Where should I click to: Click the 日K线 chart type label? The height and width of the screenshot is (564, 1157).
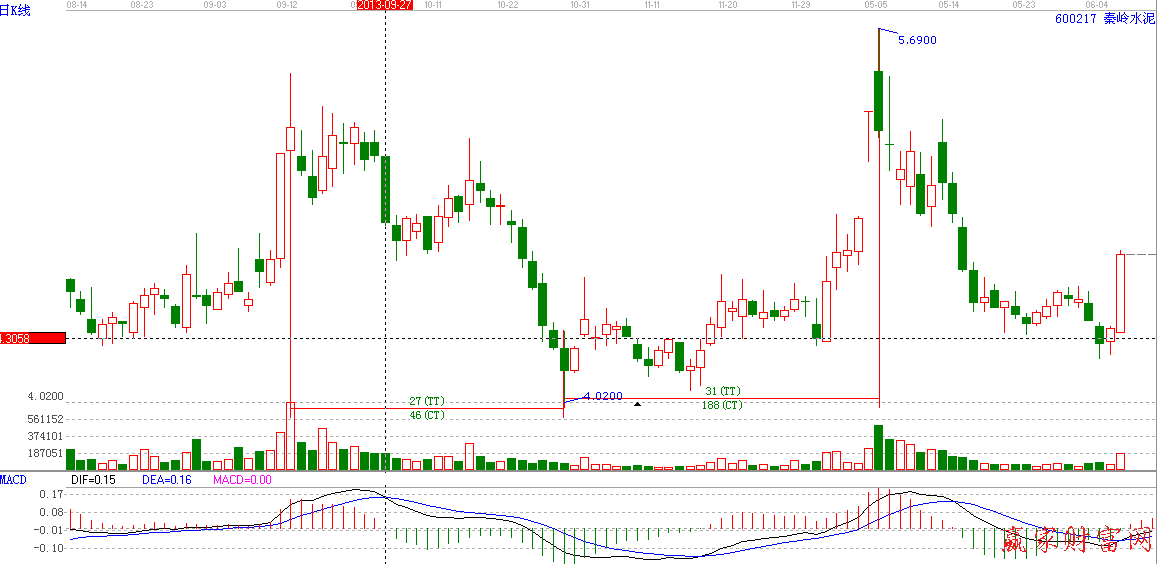[x=16, y=11]
